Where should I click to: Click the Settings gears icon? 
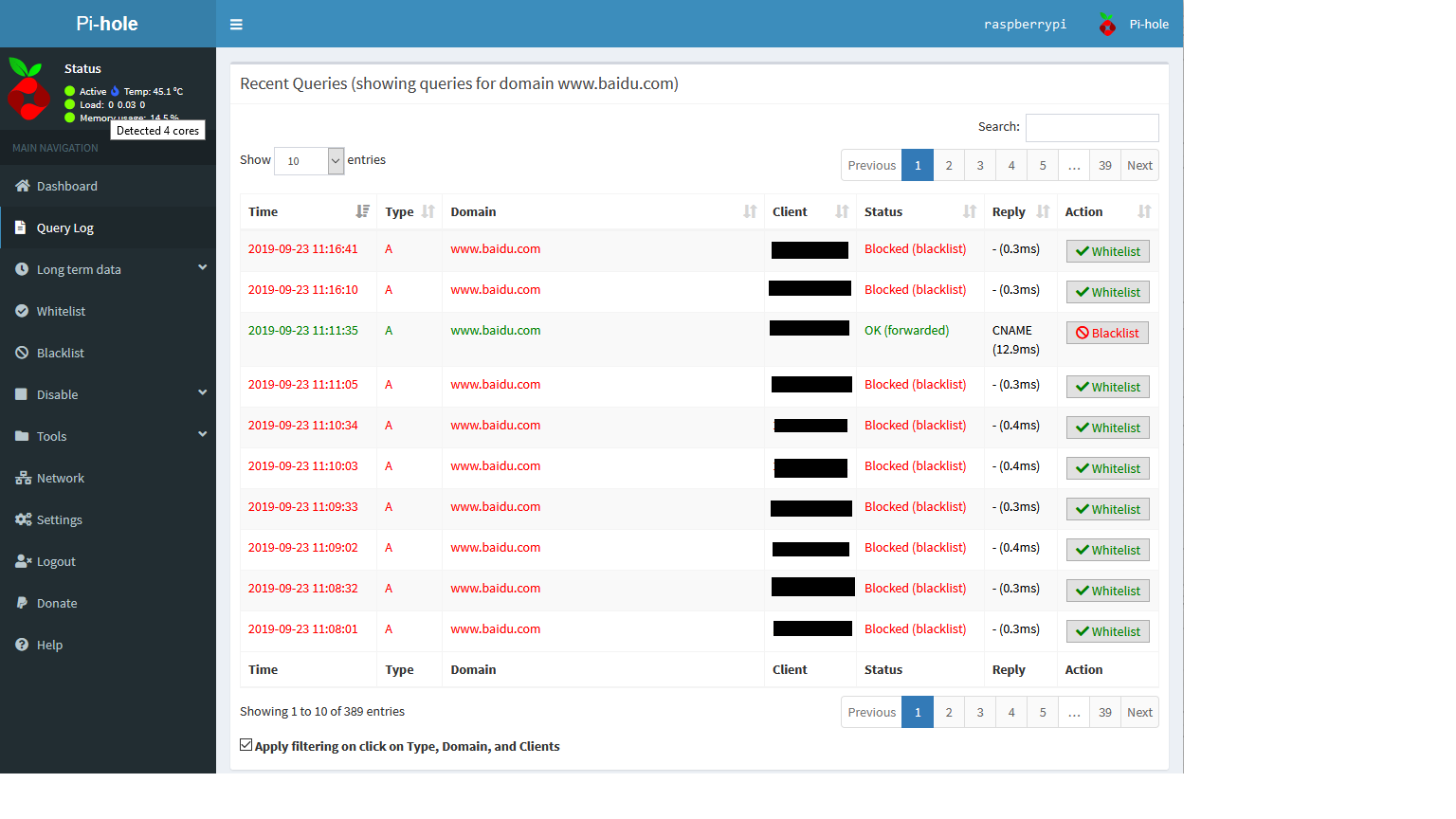pos(23,519)
